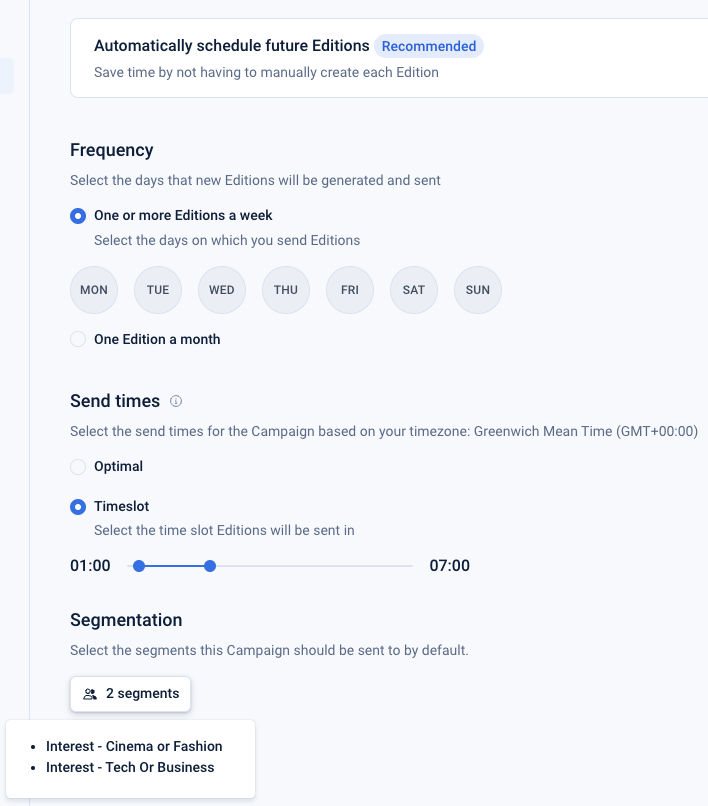
Task: Click the people icon in segments button
Action: click(90, 694)
